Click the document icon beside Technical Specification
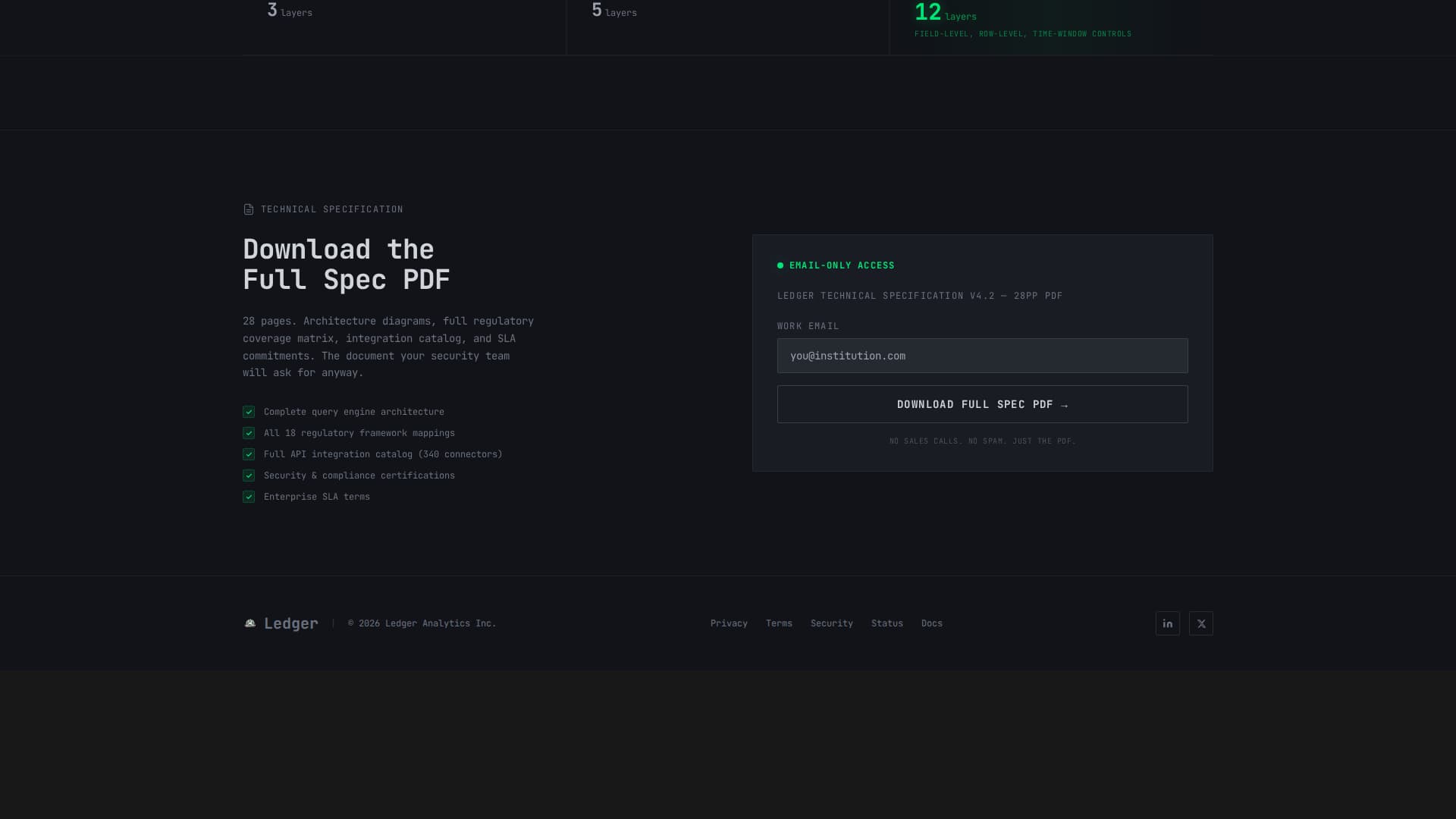This screenshot has height=819, width=1456. (248, 209)
